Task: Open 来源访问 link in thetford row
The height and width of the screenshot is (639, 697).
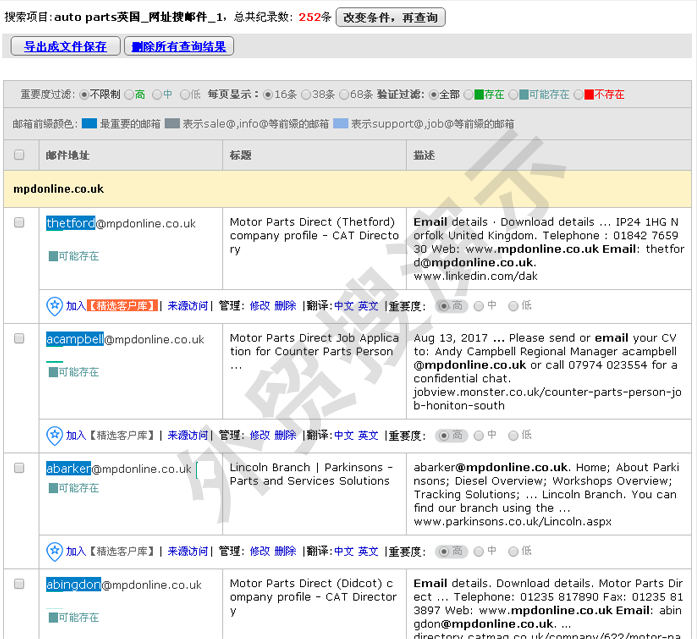Action: click(188, 306)
